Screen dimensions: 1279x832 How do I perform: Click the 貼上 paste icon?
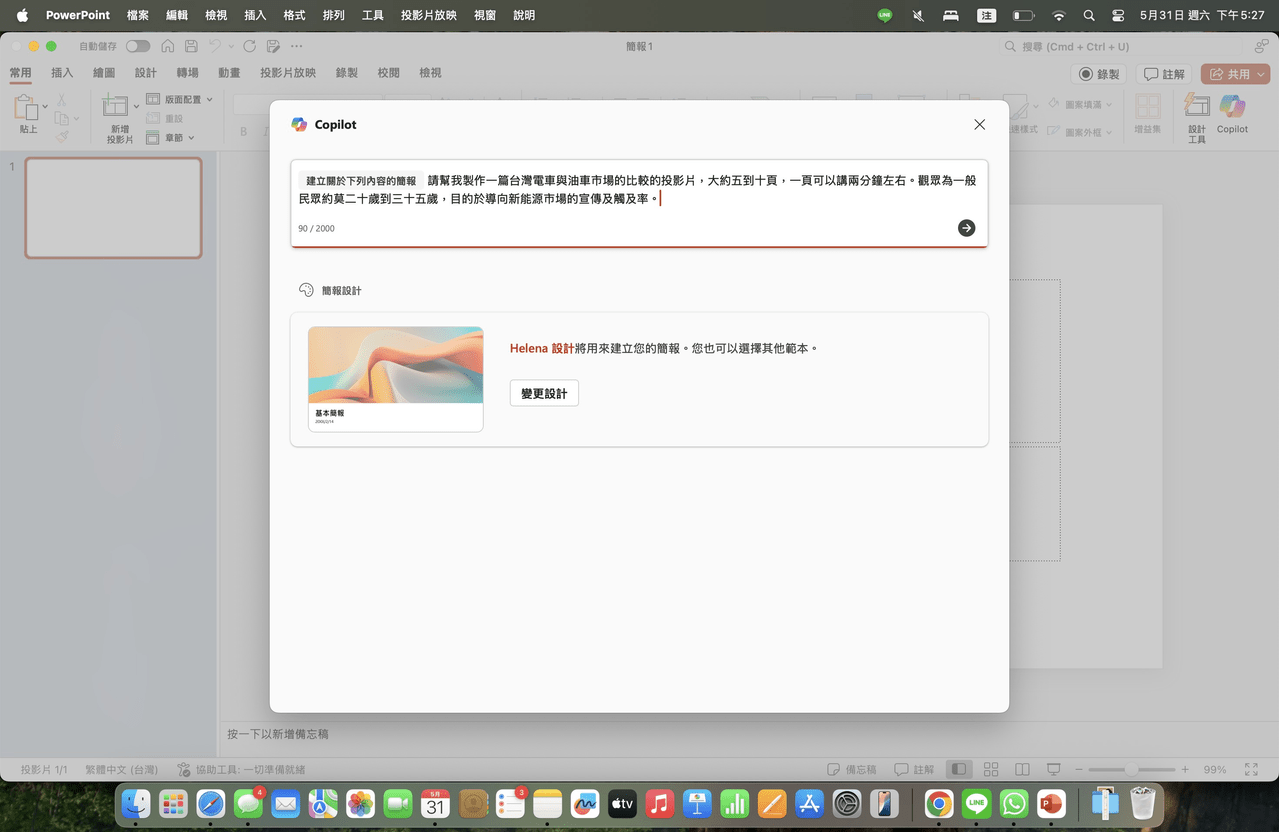[26, 107]
